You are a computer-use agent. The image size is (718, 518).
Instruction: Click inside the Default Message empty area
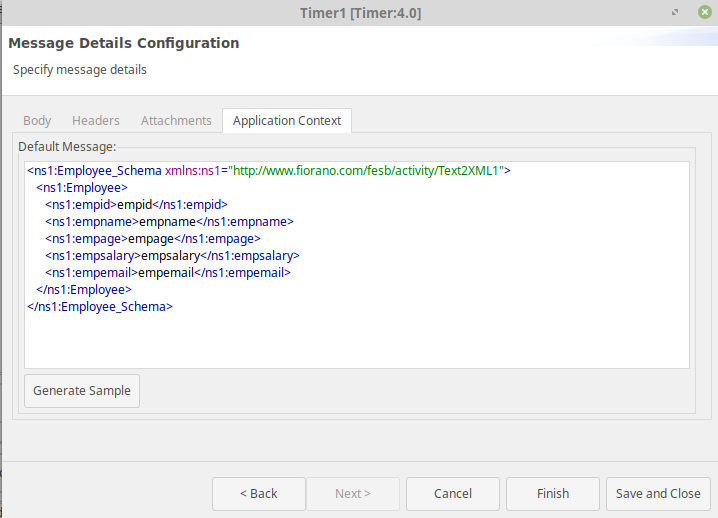(x=357, y=341)
